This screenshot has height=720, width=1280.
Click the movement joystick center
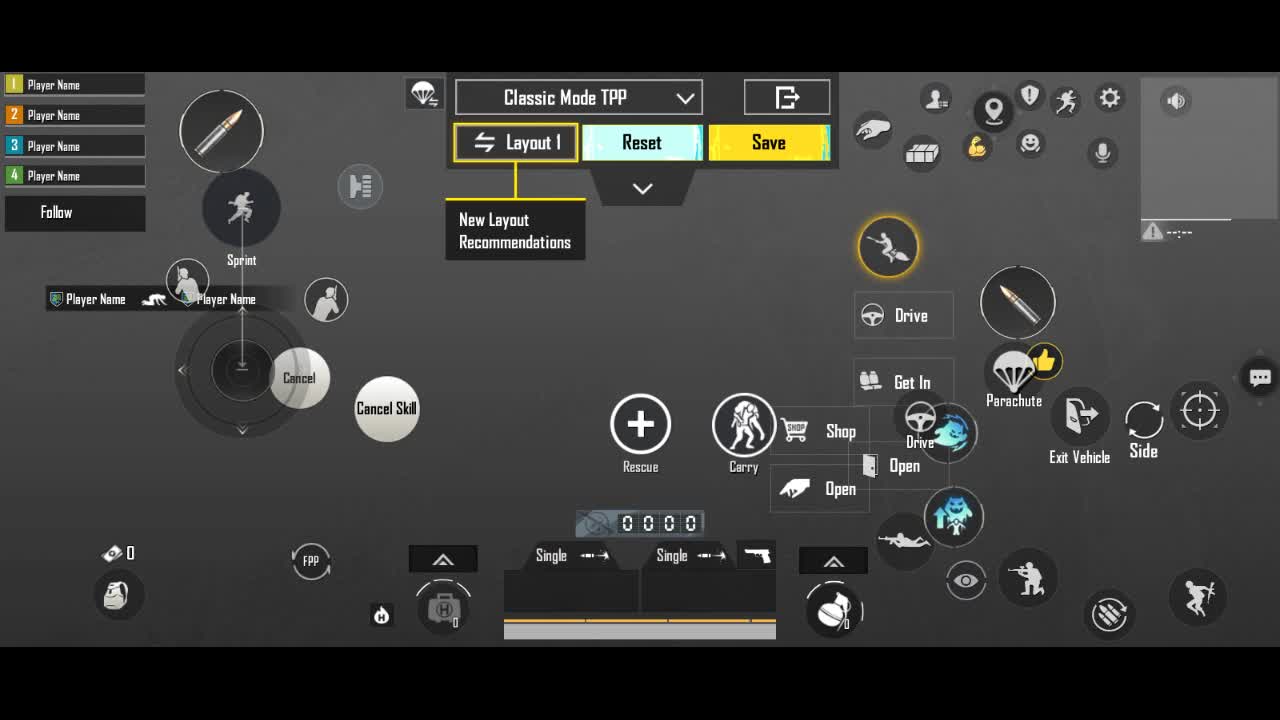pos(241,370)
